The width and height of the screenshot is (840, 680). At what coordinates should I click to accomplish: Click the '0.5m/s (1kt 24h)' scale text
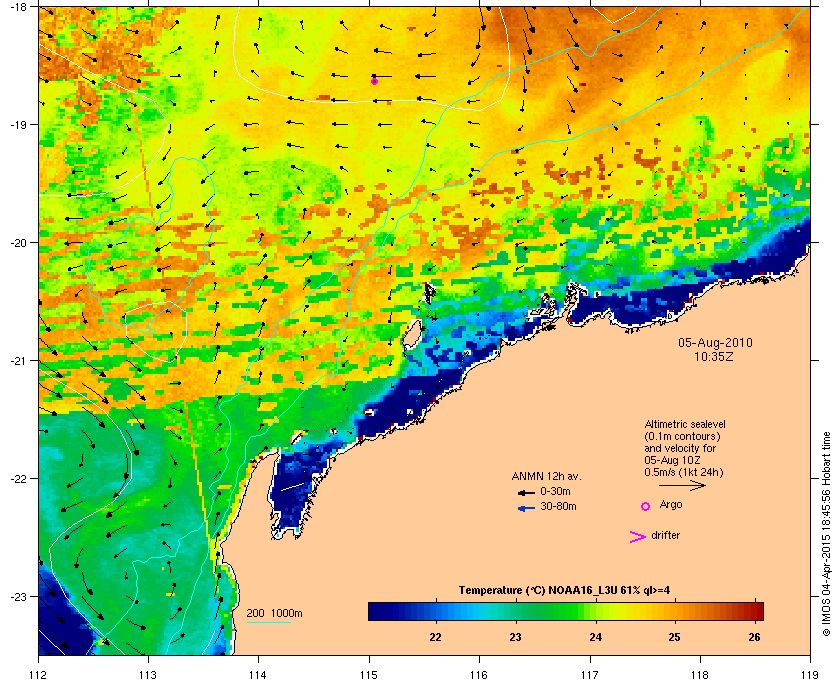pos(684,473)
